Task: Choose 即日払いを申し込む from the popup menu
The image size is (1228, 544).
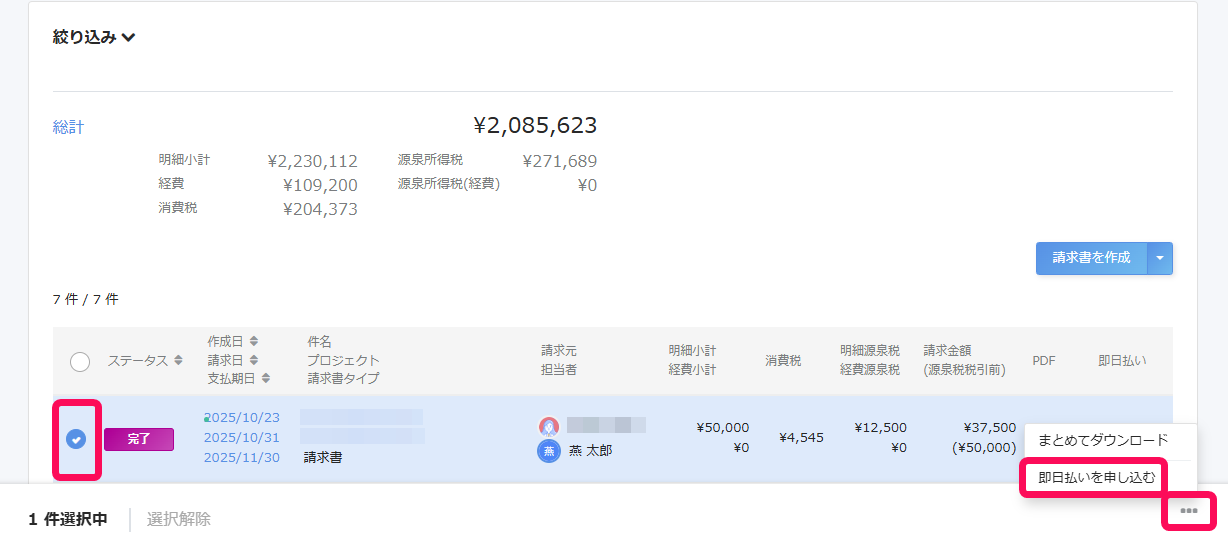Action: coord(1097,477)
